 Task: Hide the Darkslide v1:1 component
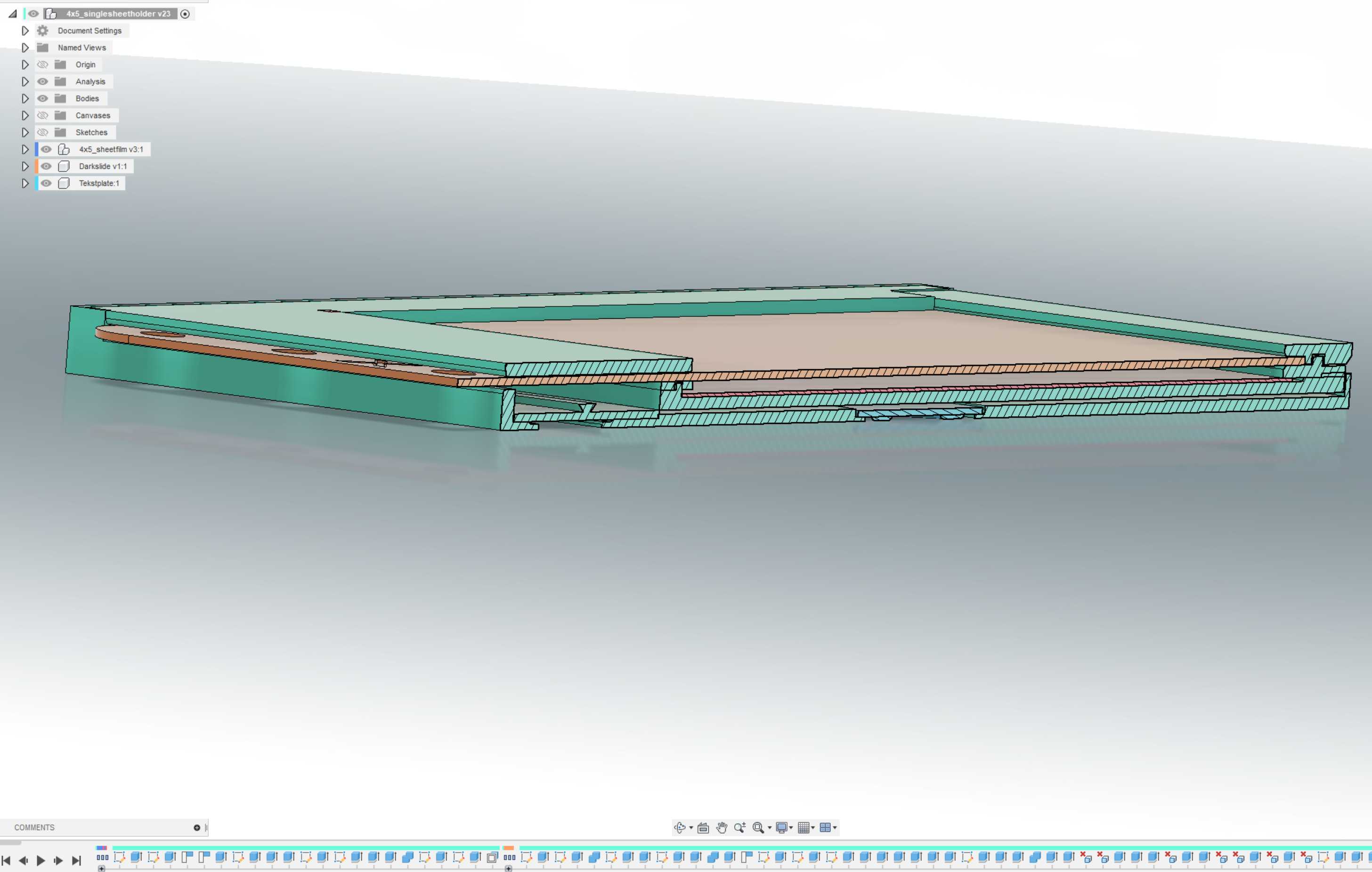click(x=46, y=166)
